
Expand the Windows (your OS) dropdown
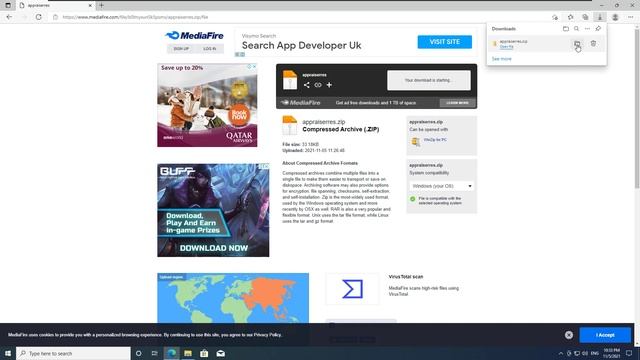pyautogui.click(x=442, y=186)
